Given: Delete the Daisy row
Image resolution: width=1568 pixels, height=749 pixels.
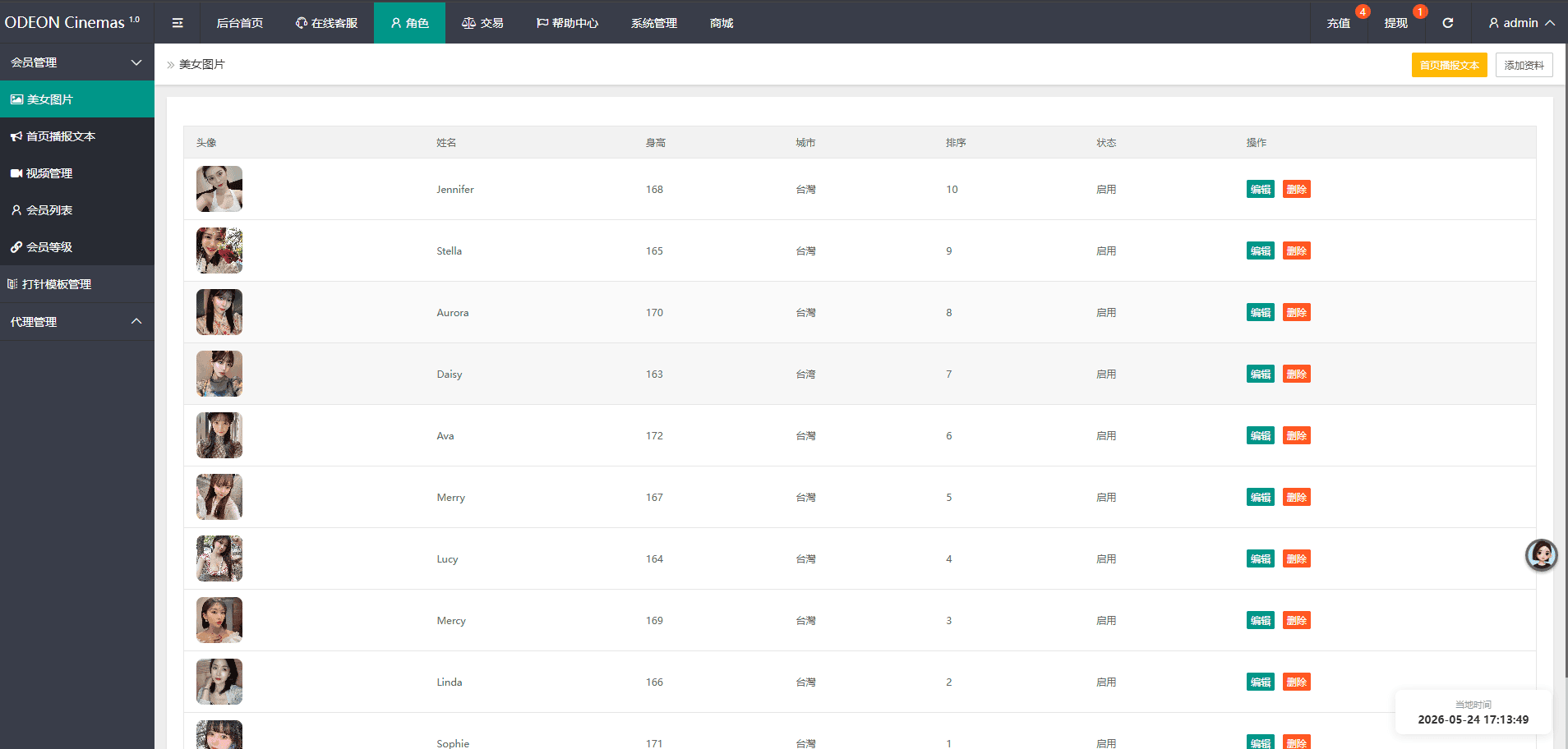Looking at the screenshot, I should pos(1297,374).
